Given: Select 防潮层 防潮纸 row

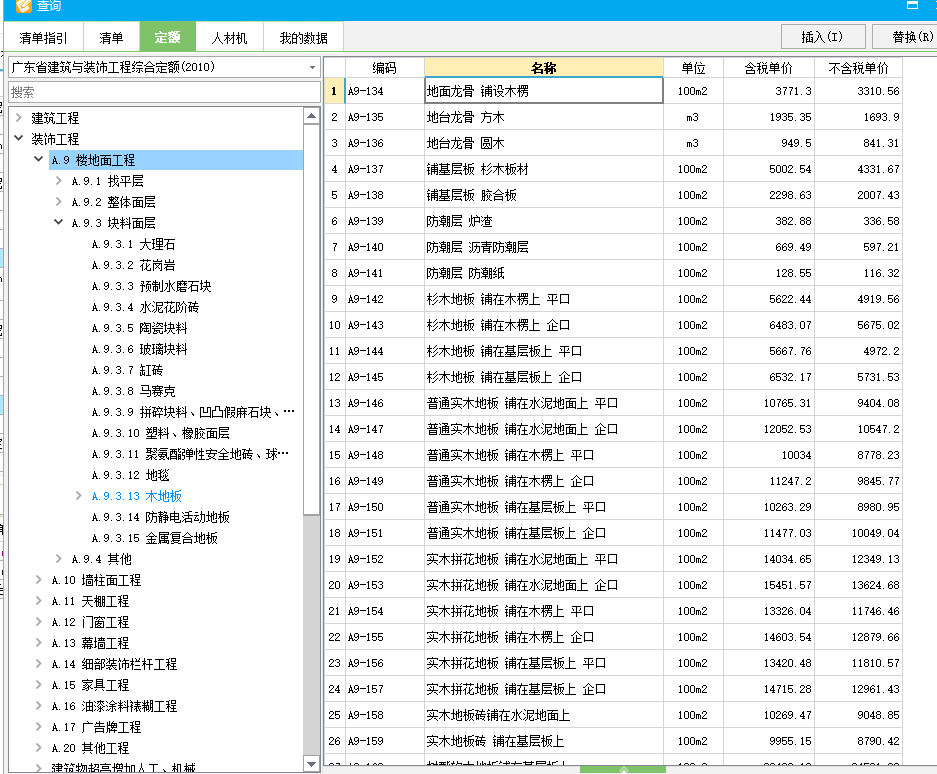Looking at the screenshot, I should tap(613, 273).
